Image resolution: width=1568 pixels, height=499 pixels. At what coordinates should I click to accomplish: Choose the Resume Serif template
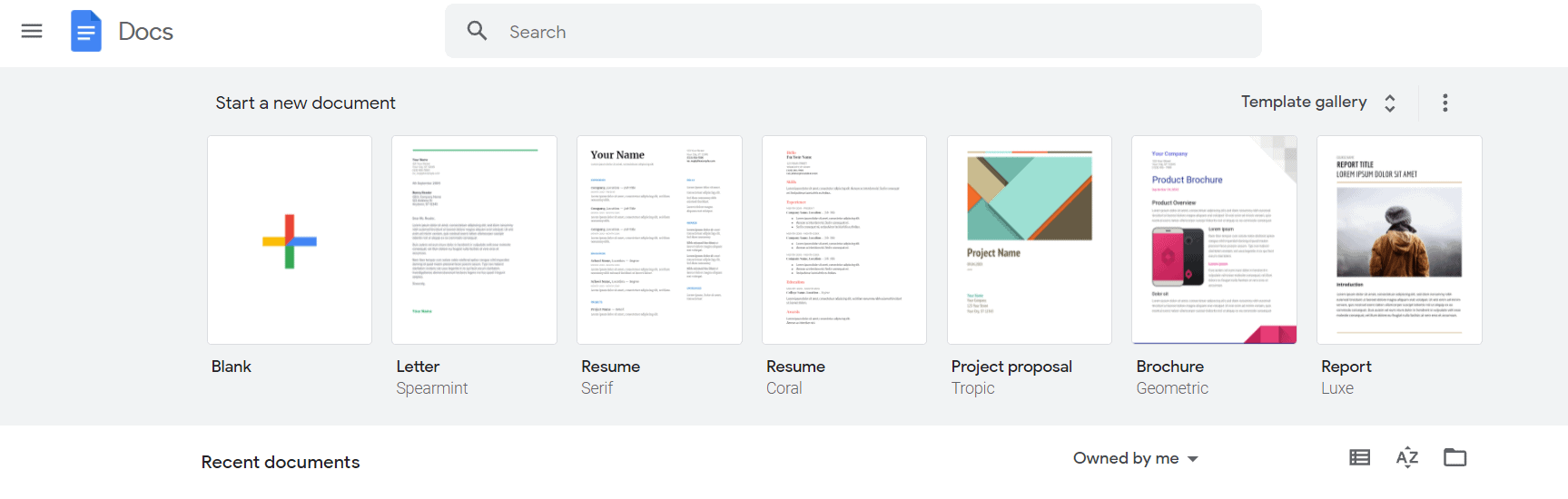659,240
